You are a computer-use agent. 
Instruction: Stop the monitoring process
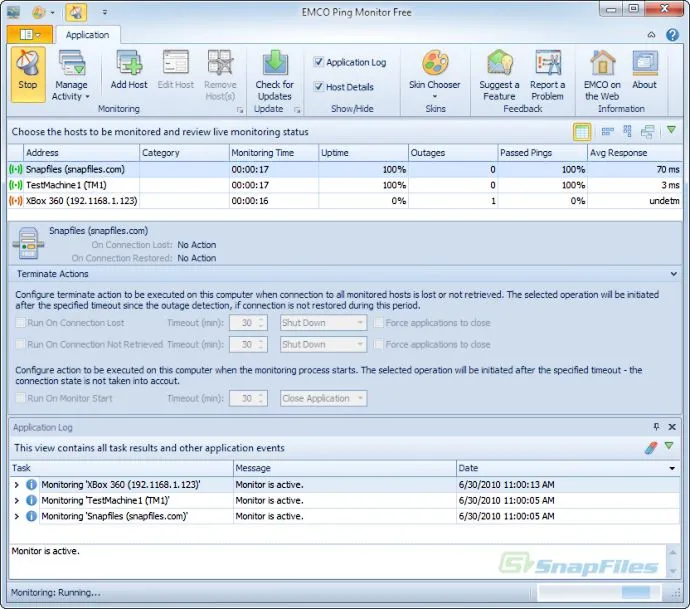tap(28, 74)
